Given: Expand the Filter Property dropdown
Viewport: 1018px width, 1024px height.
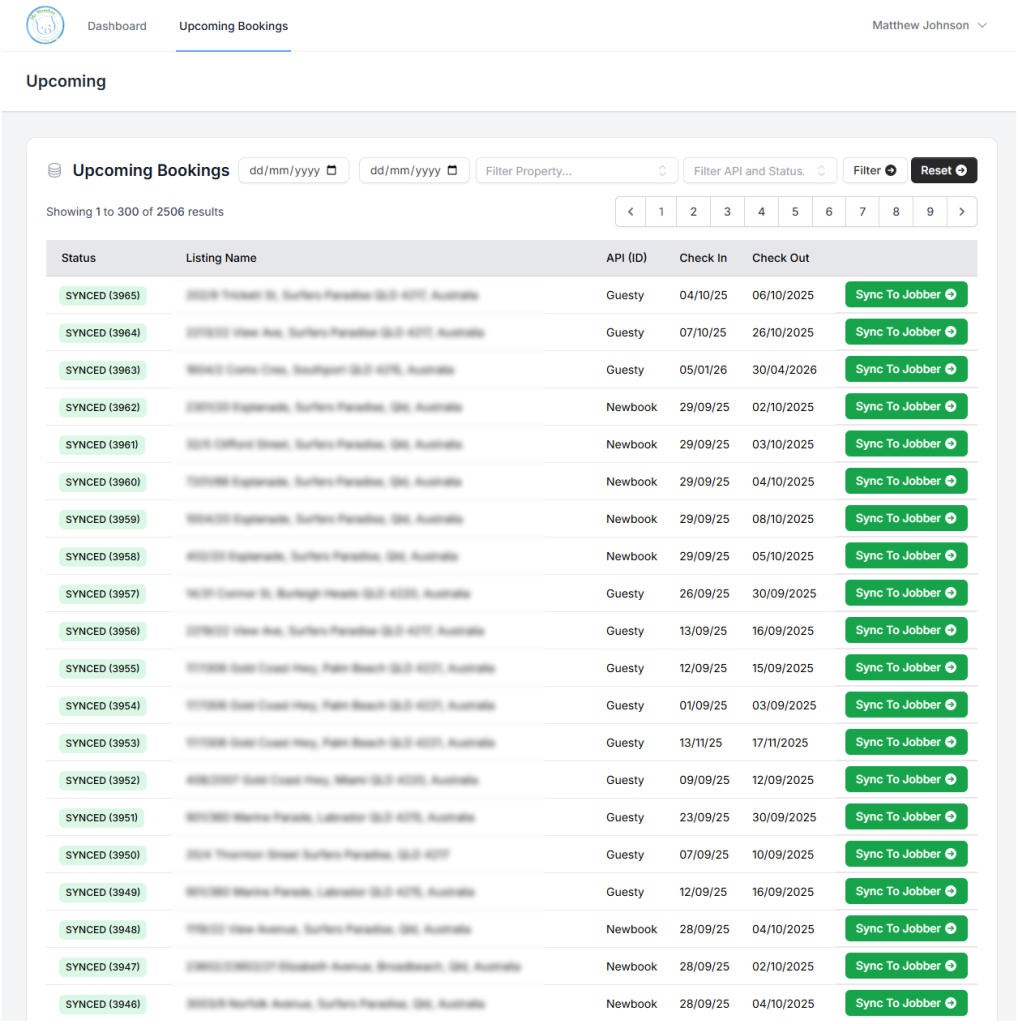Looking at the screenshot, I should tap(576, 171).
